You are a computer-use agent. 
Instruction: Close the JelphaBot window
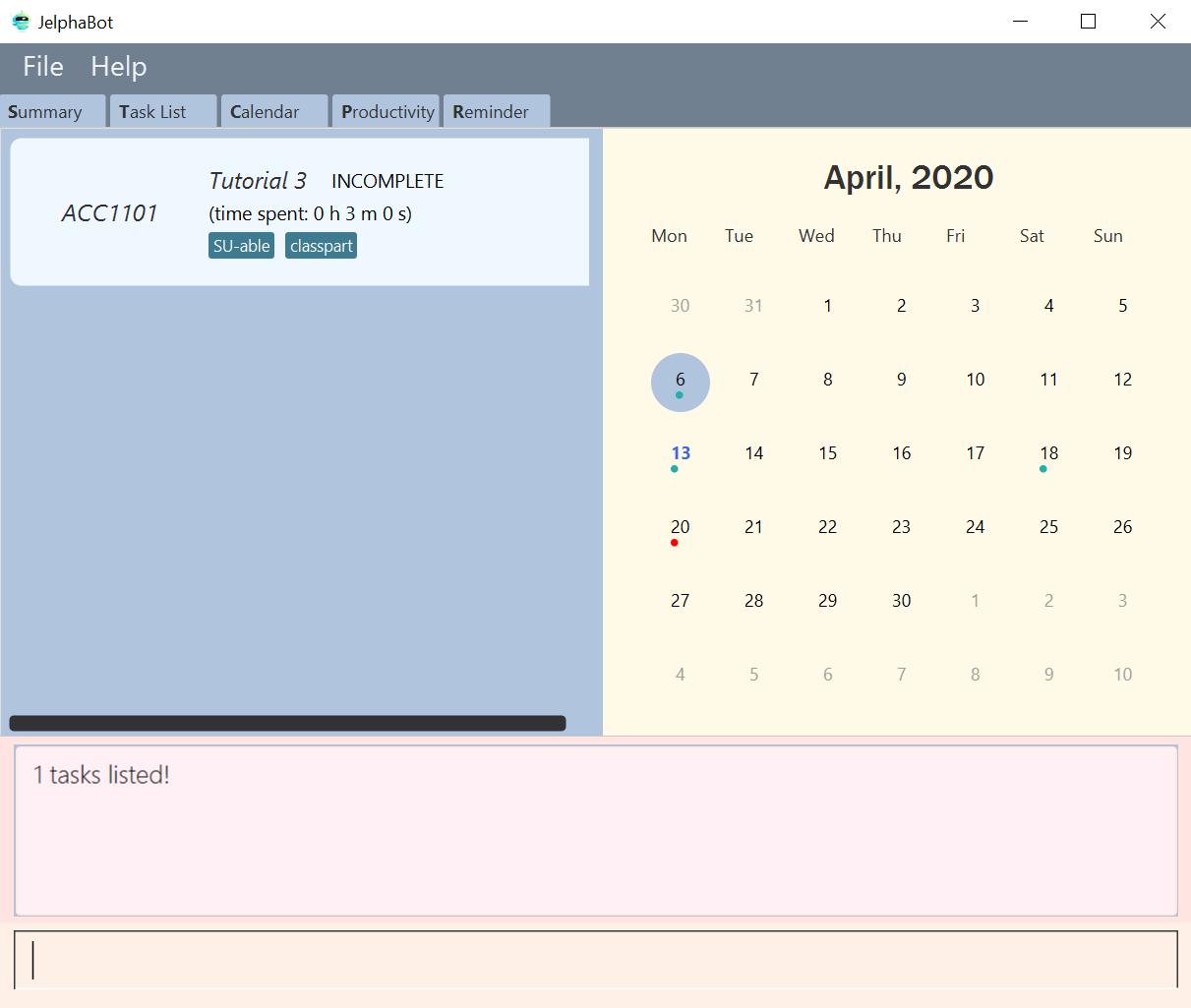tap(1158, 22)
